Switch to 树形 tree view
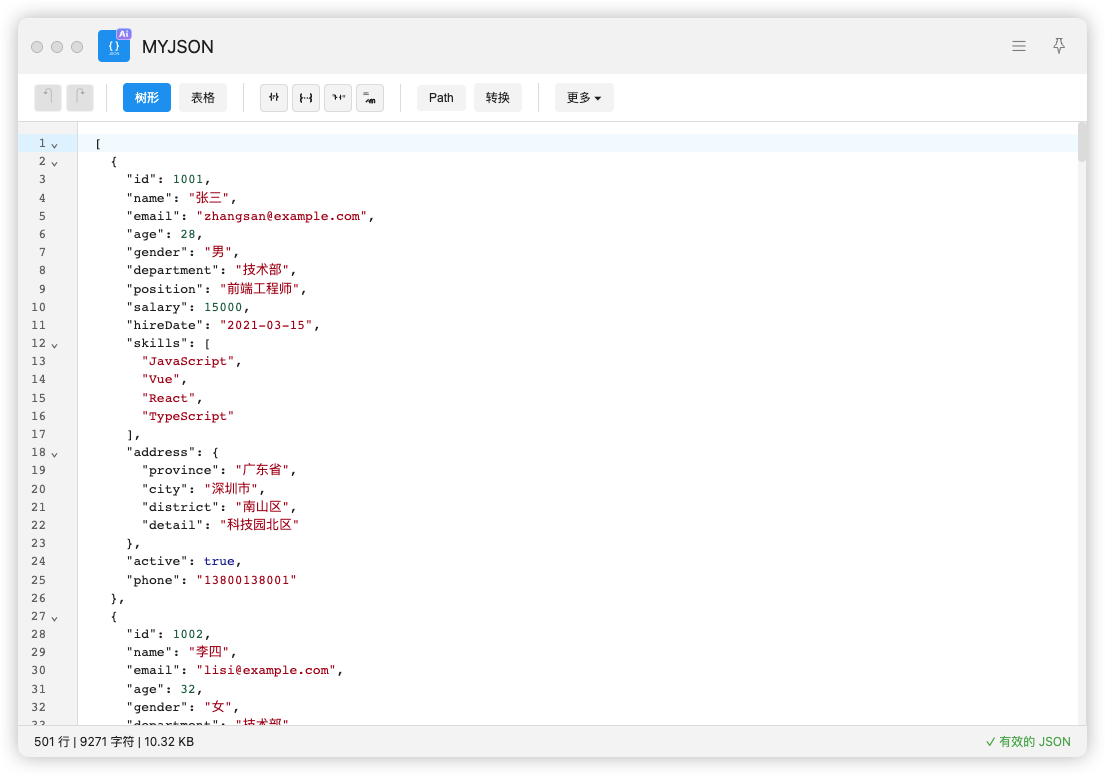 point(147,97)
